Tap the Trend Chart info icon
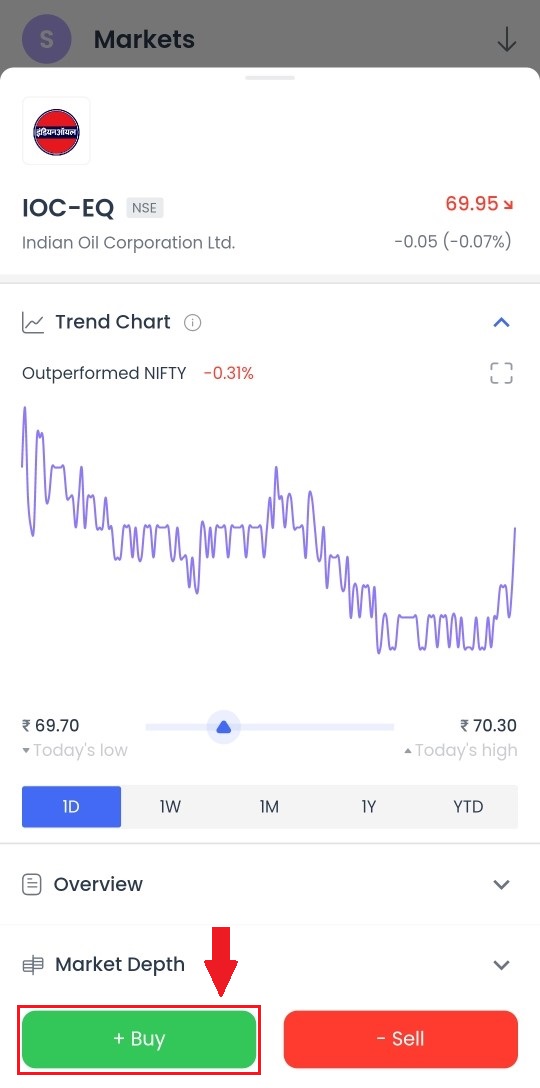 pyautogui.click(x=192, y=323)
